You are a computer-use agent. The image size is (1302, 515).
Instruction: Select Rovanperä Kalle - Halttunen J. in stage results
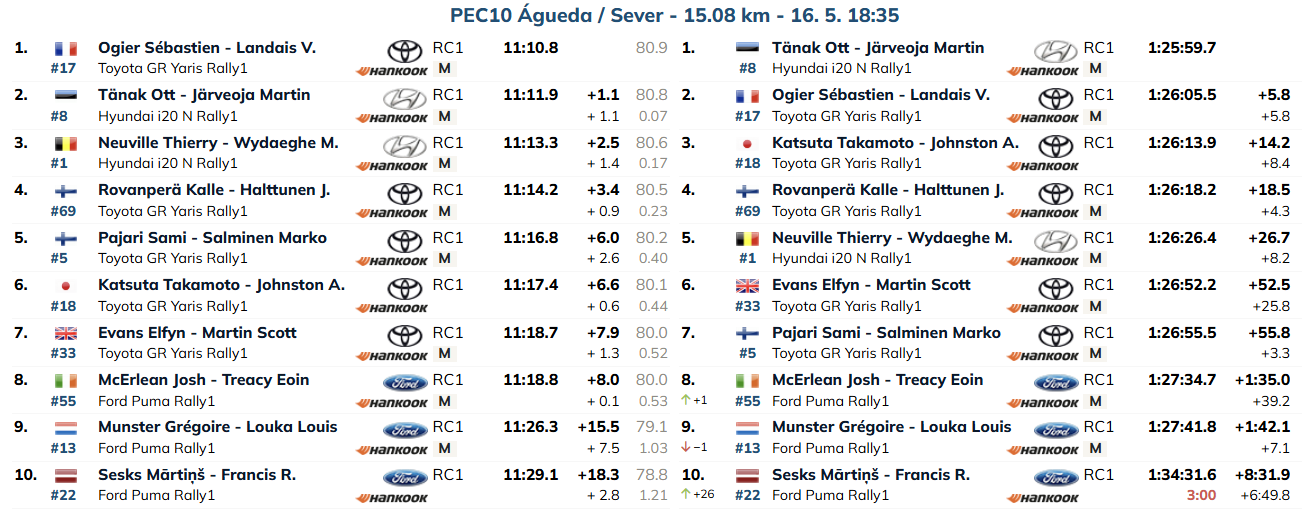coord(214,190)
